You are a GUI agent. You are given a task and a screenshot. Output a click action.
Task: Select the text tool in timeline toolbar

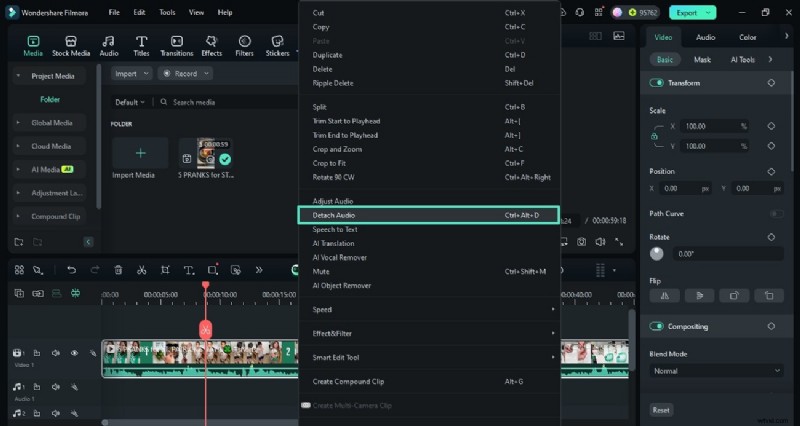pyautogui.click(x=188, y=270)
